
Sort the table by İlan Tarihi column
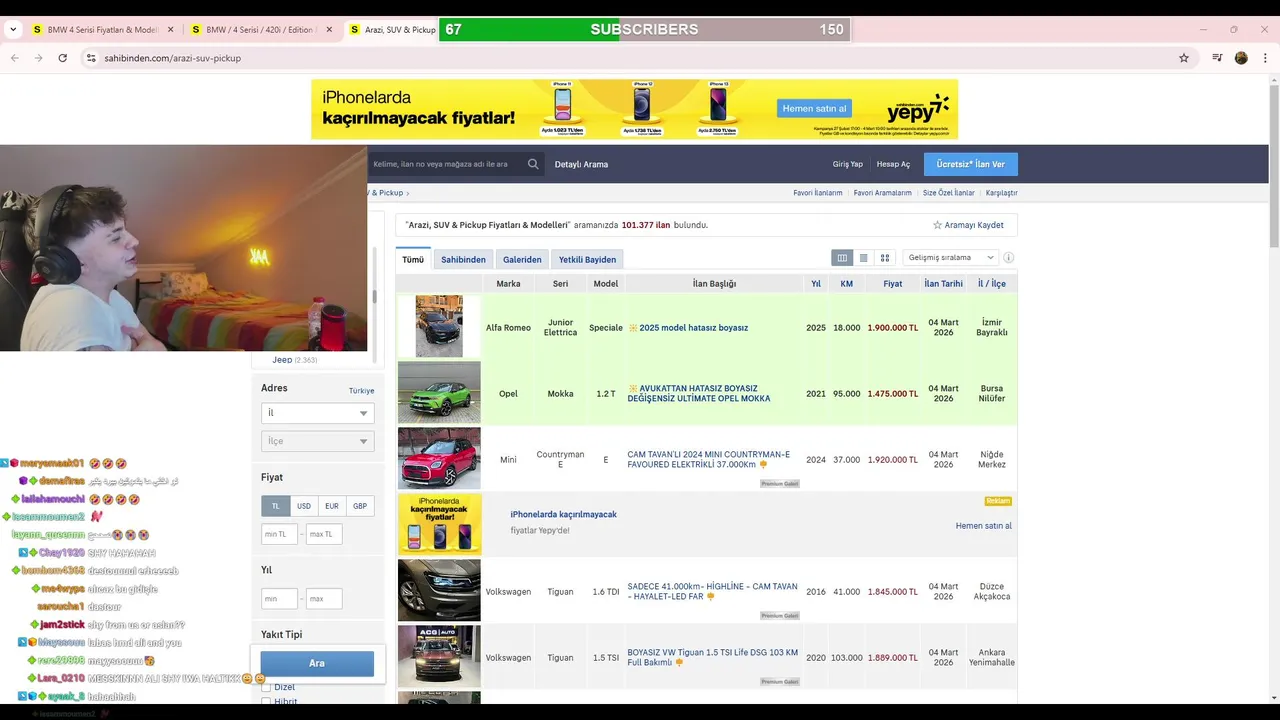coord(943,284)
